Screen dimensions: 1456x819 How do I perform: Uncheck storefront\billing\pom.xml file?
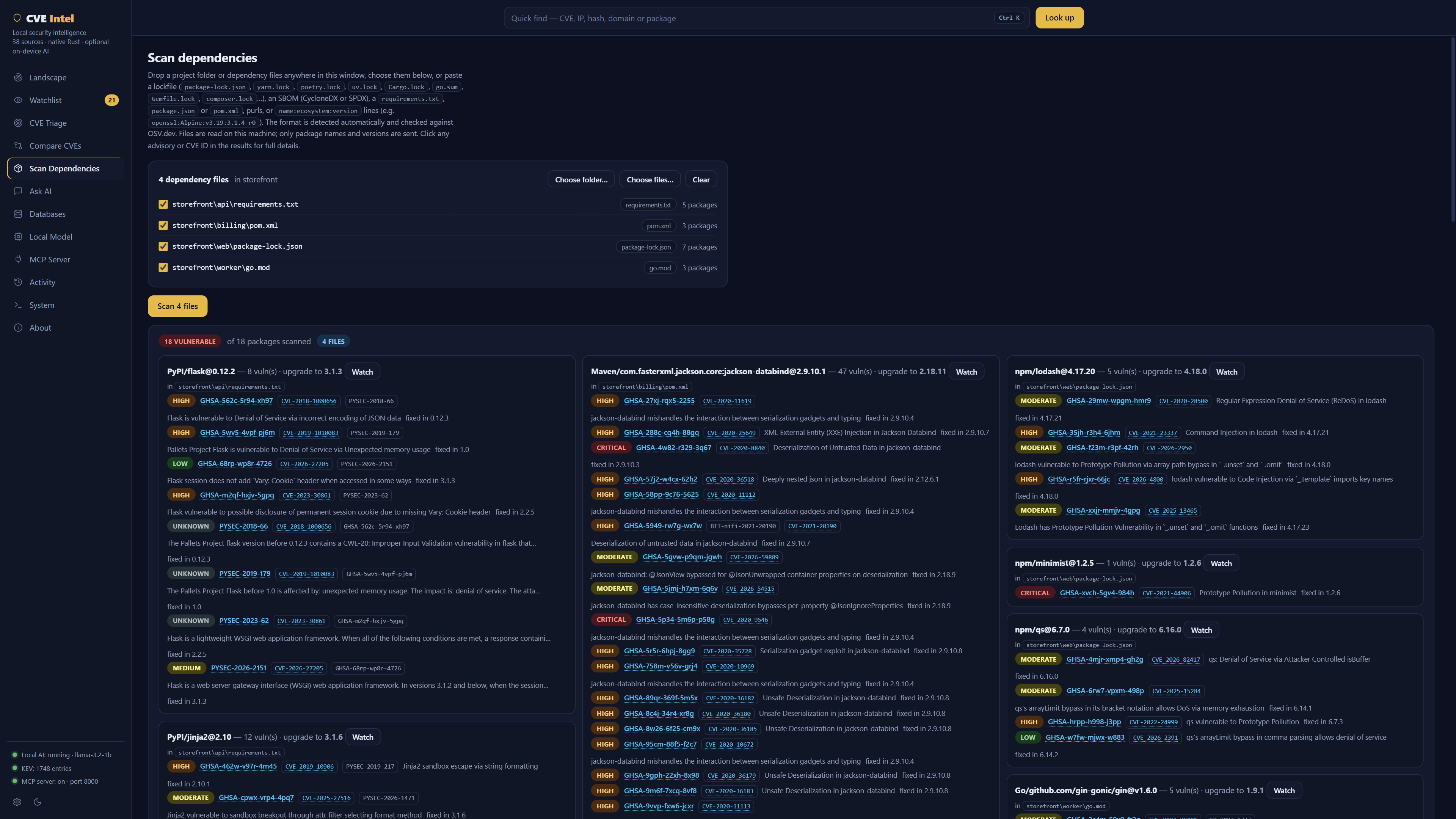coord(163,226)
